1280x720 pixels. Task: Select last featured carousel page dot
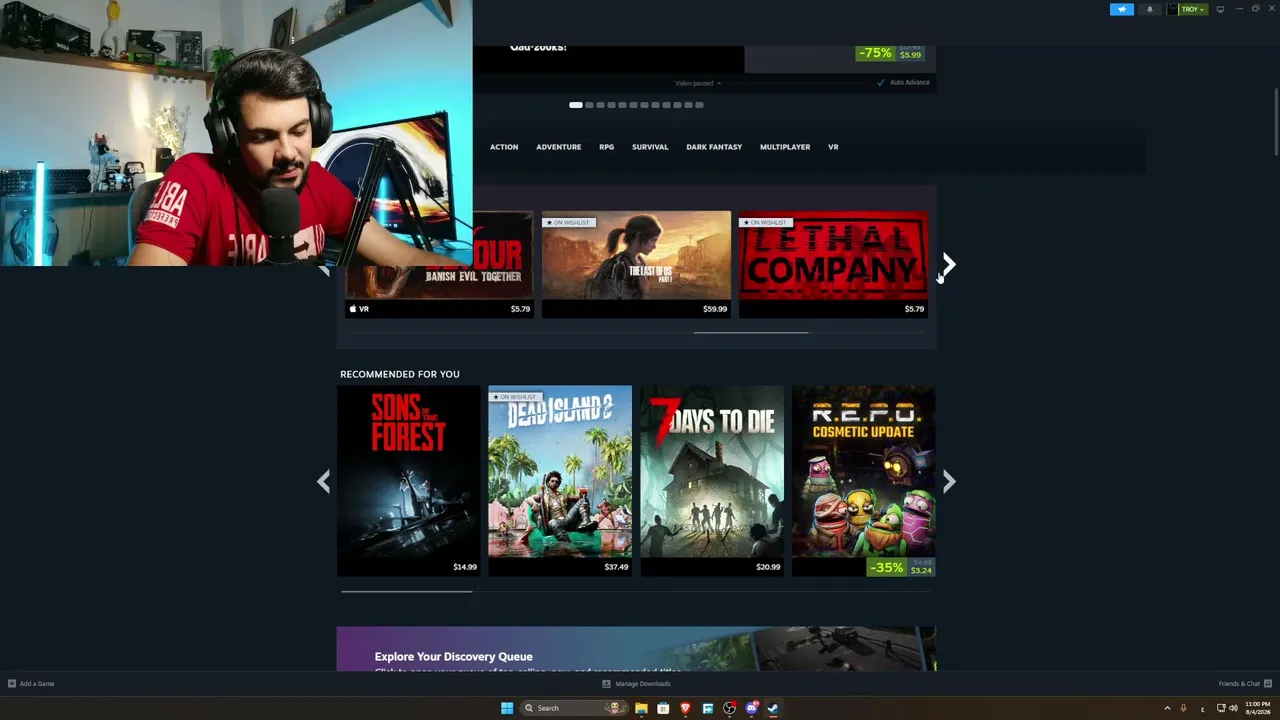[x=699, y=105]
